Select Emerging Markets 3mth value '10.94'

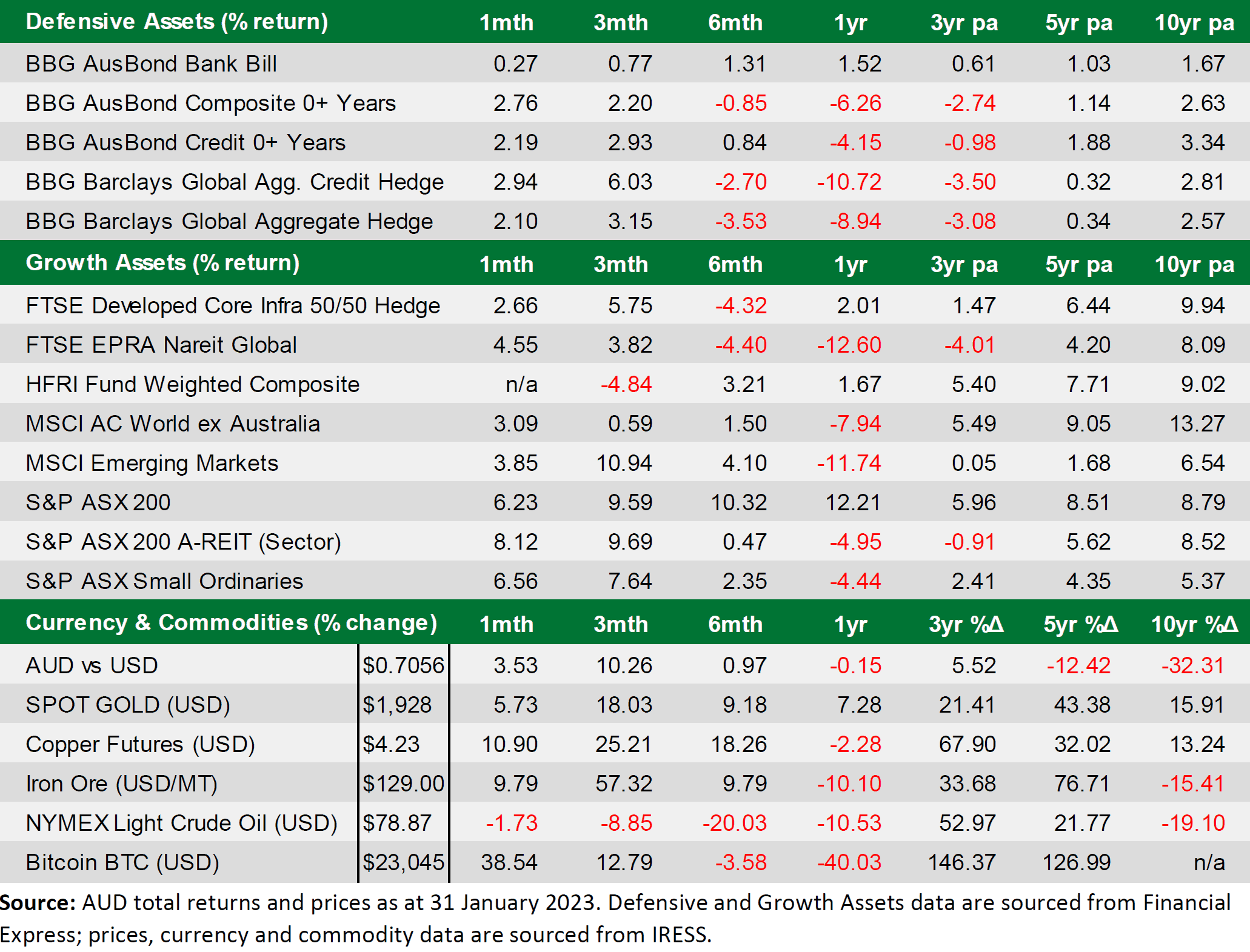click(x=624, y=463)
